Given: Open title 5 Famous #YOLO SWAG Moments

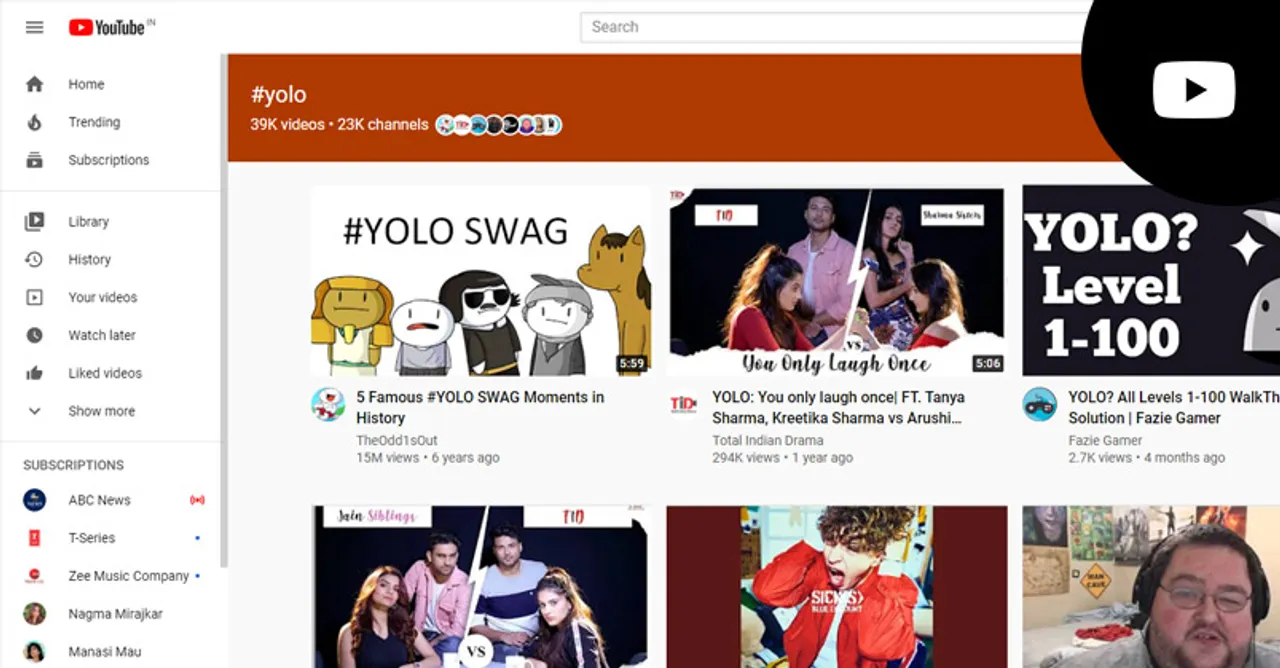Looking at the screenshot, I should click(480, 407).
